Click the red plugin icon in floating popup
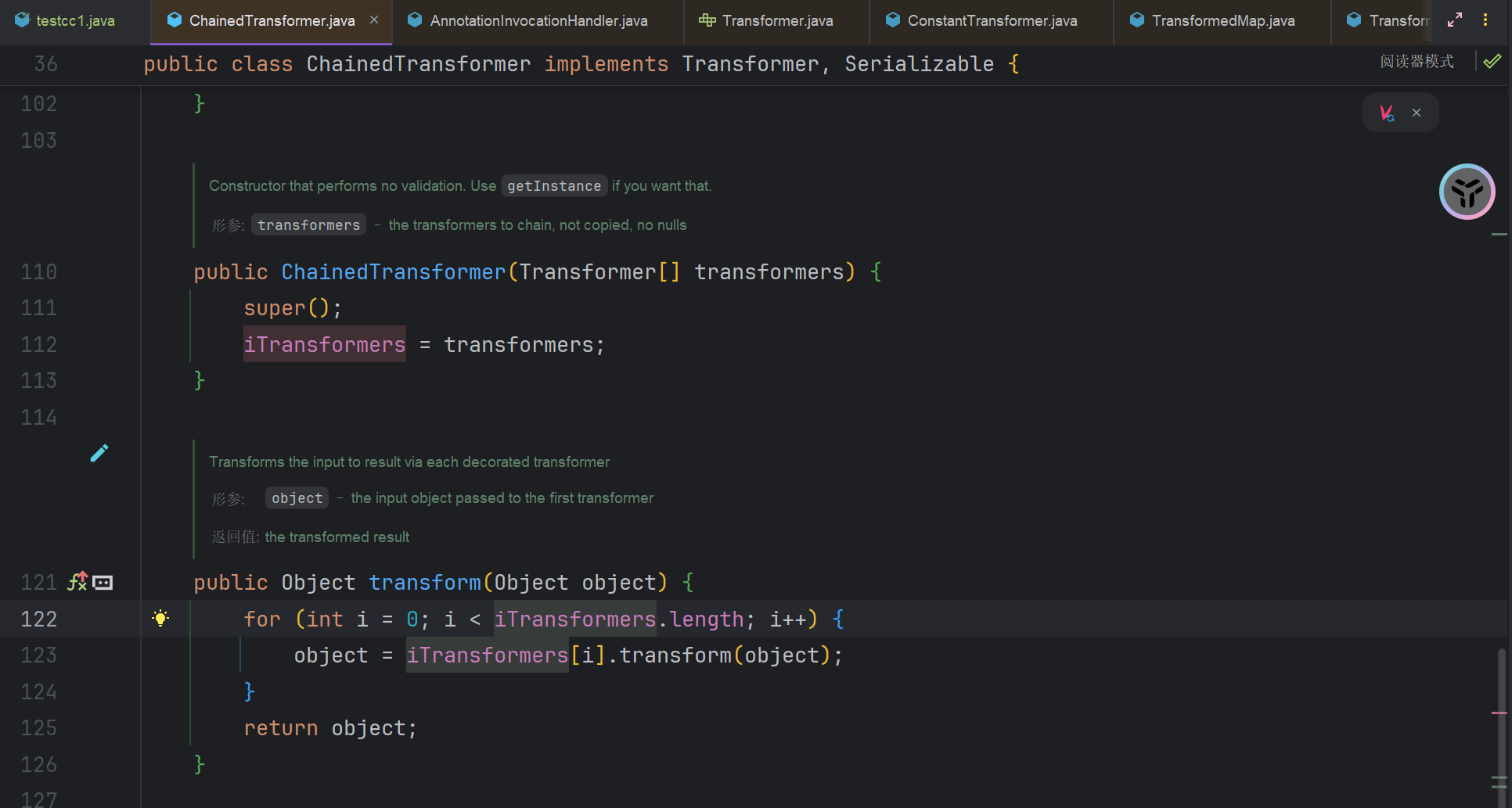Viewport: 1512px width, 808px height. [1387, 113]
